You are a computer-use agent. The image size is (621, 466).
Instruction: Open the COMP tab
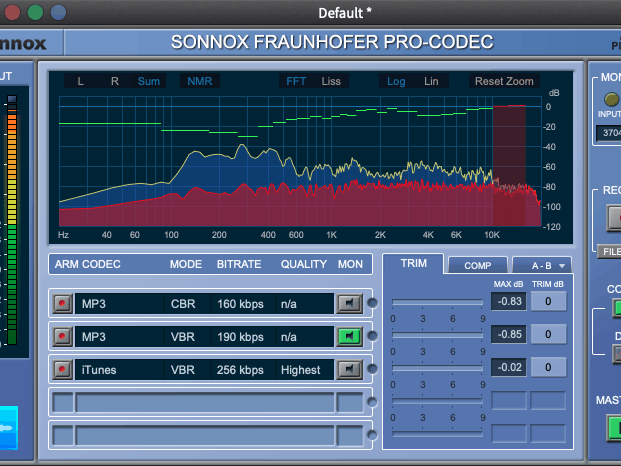[x=478, y=265]
